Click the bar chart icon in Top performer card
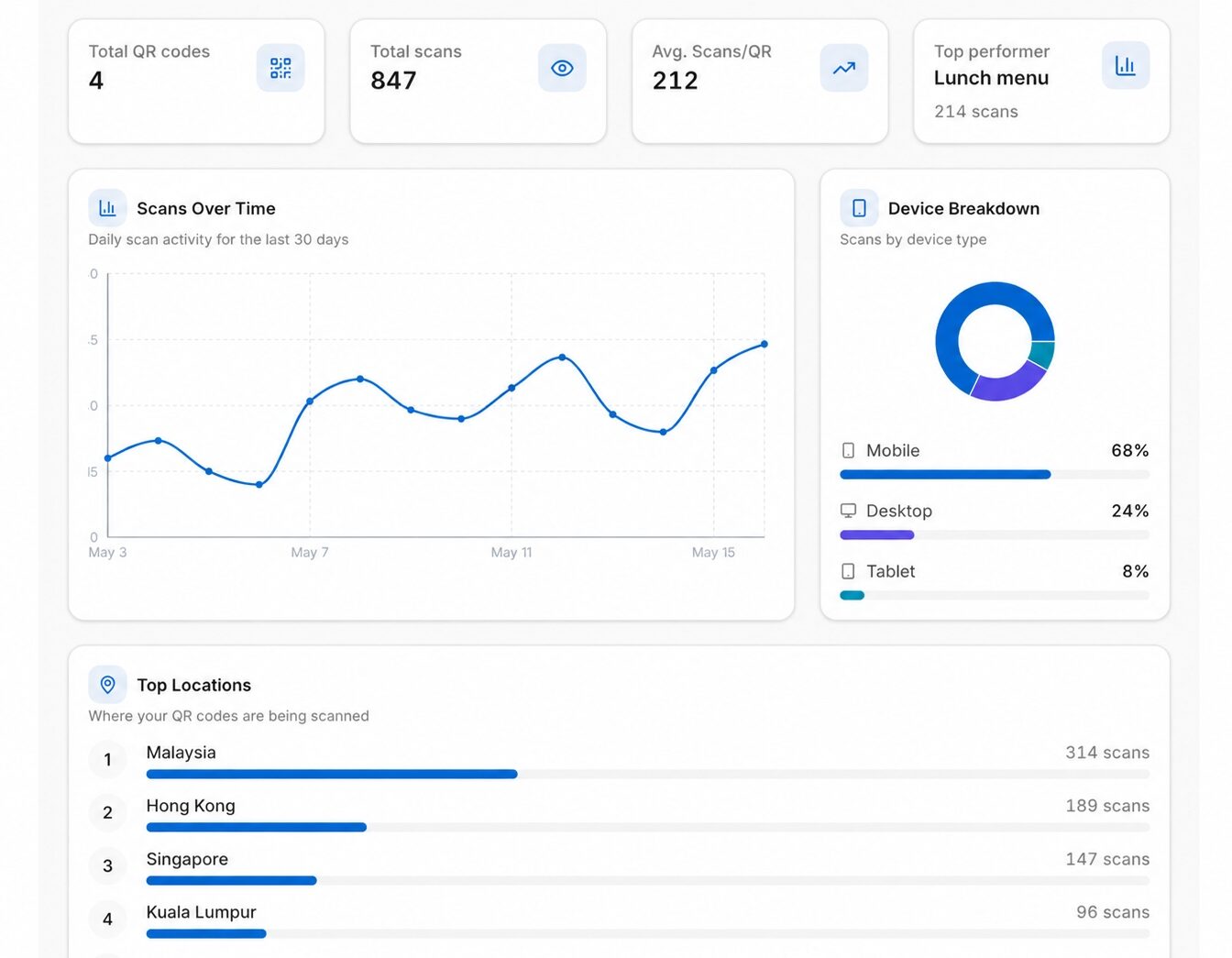 tap(1126, 65)
